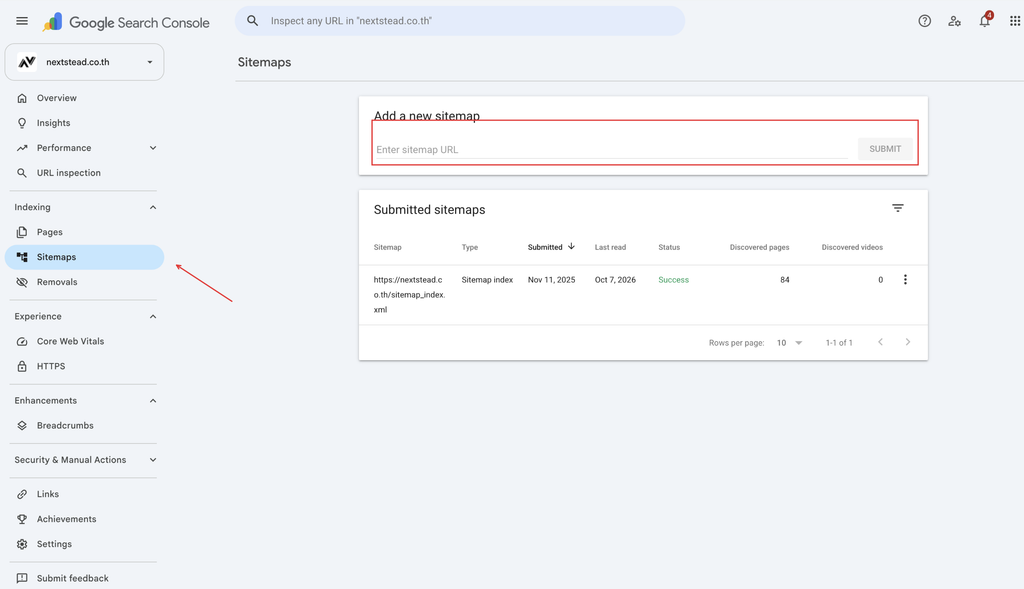Click the Achievements trophy icon
1024x589 pixels.
tap(22, 519)
